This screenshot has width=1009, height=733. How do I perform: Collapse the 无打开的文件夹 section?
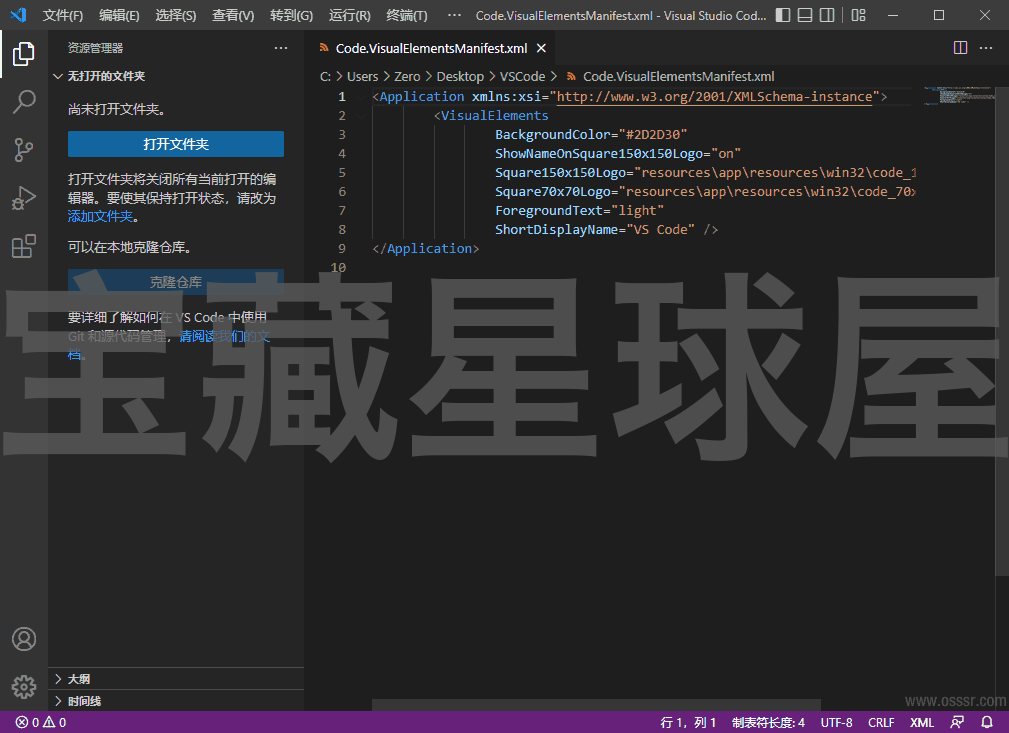point(176,76)
